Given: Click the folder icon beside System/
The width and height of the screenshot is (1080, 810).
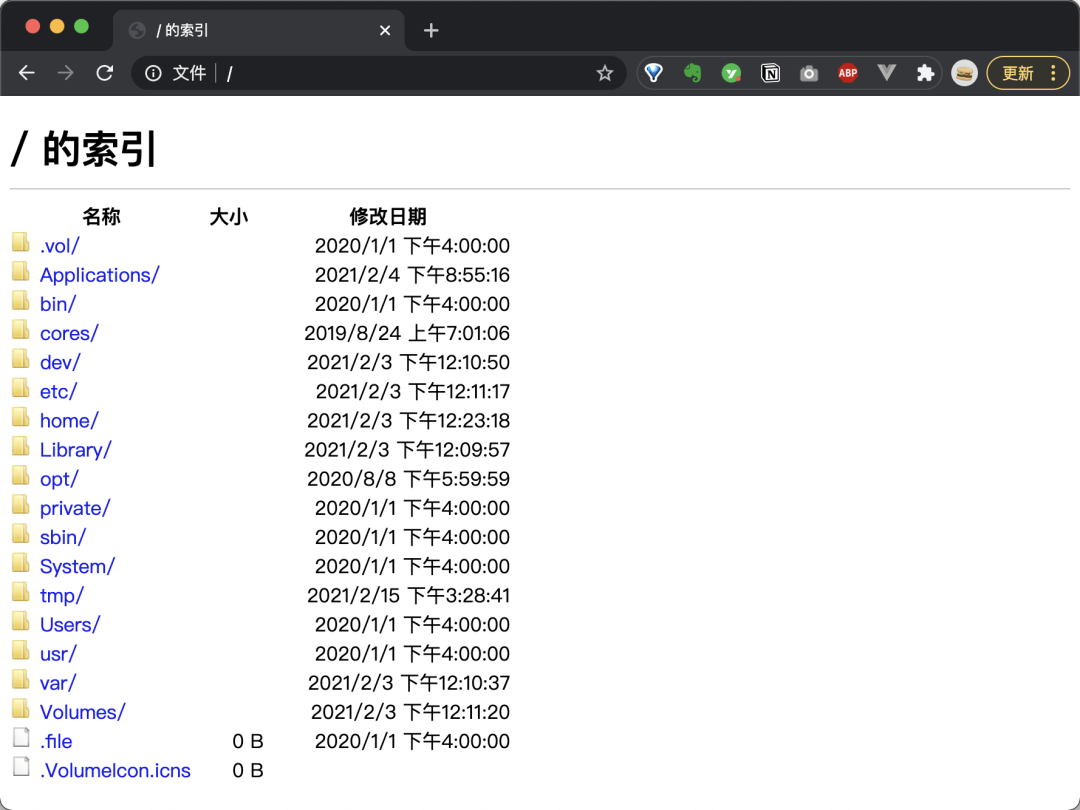Looking at the screenshot, I should [21, 563].
